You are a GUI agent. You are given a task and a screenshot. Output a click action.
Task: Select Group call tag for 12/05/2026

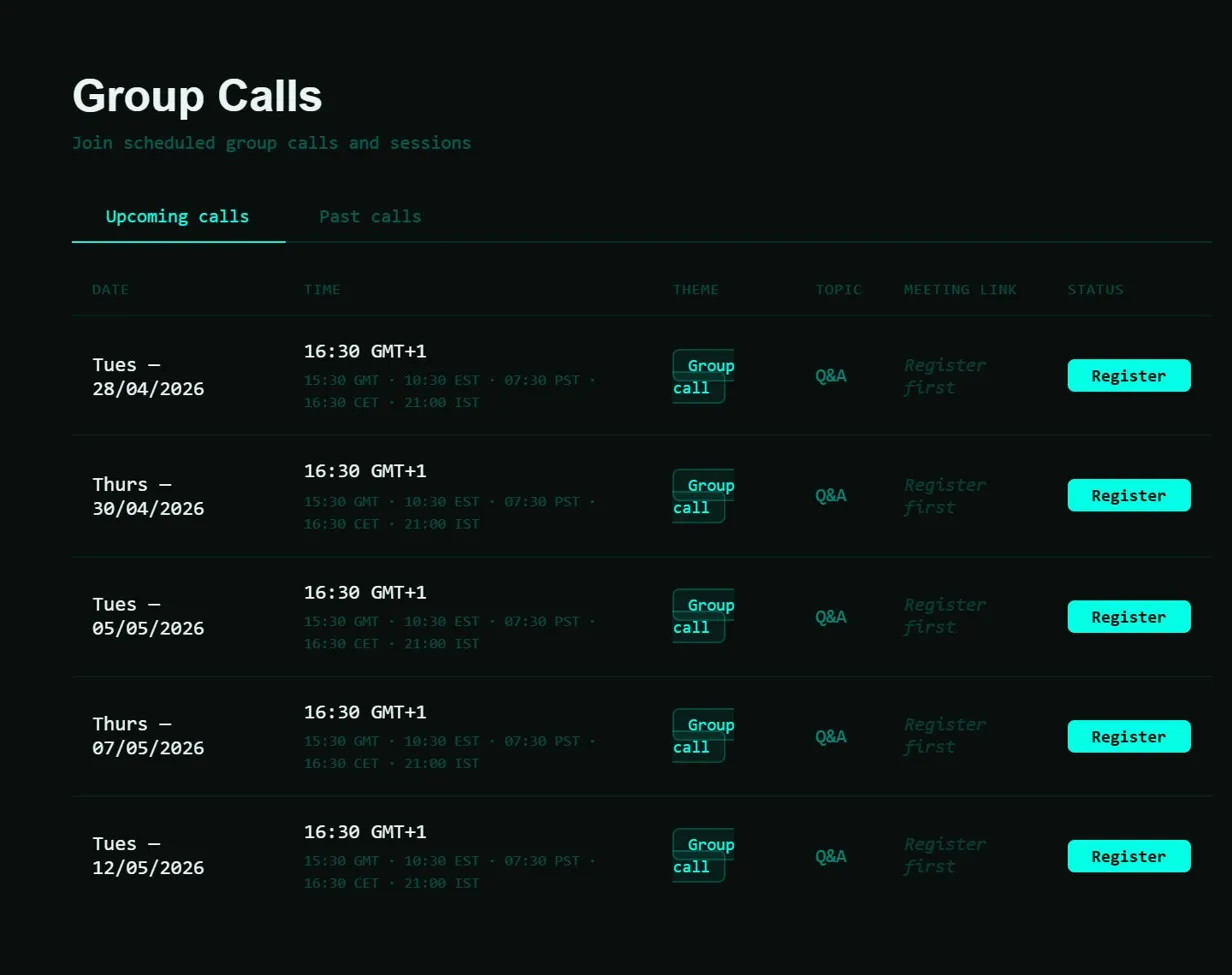703,856
